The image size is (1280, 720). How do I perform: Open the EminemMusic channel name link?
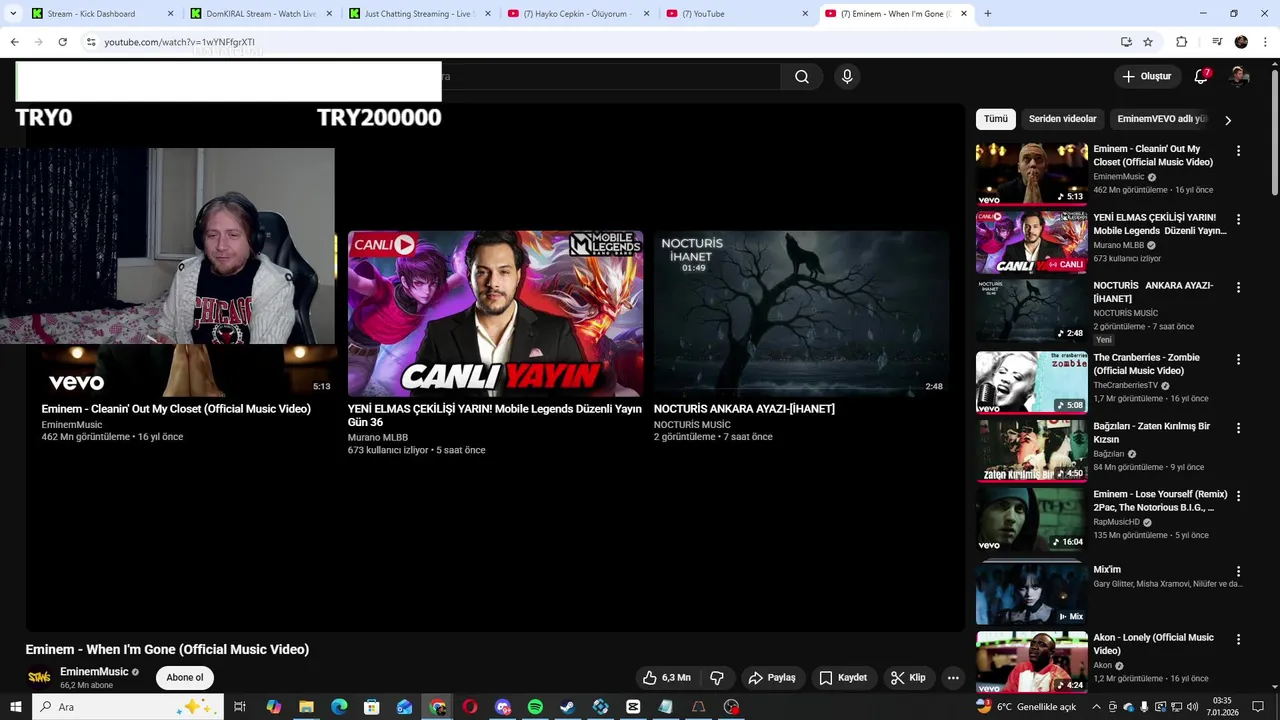coord(94,672)
